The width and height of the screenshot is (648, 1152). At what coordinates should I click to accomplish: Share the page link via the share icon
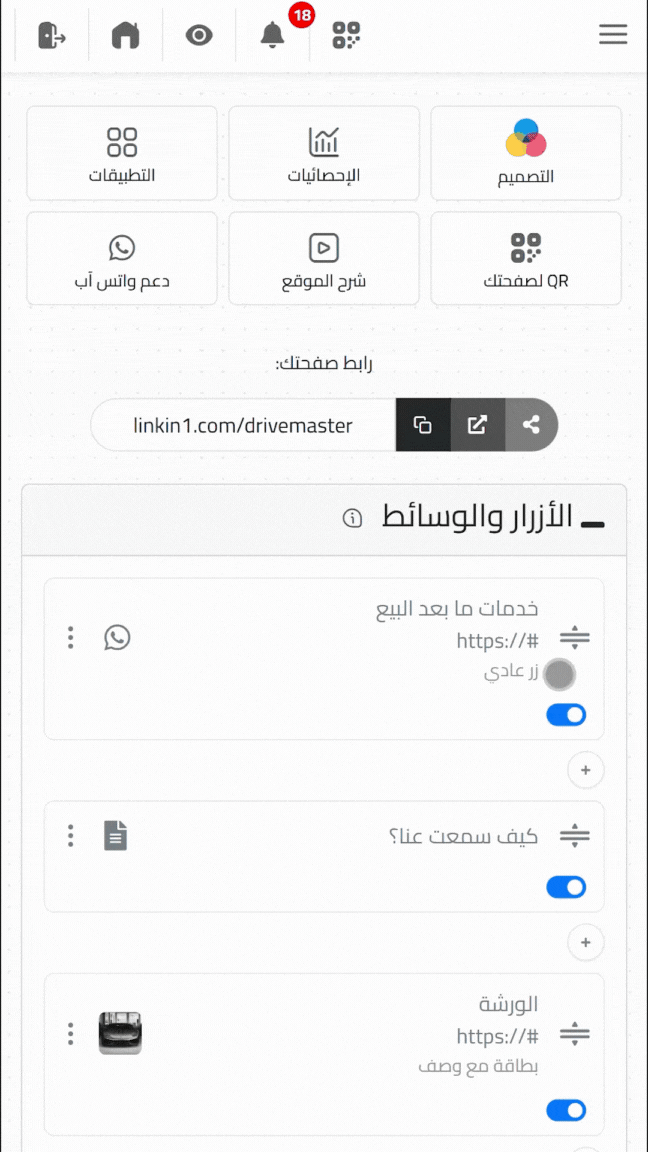click(x=531, y=424)
